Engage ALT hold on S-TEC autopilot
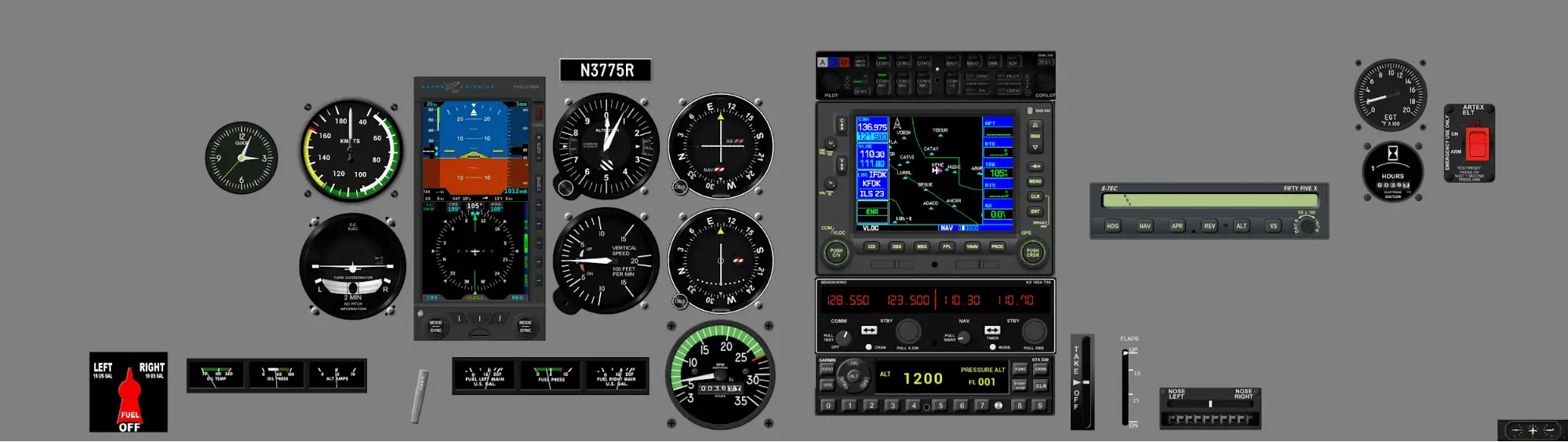This screenshot has width=1568, height=442. (x=1241, y=226)
